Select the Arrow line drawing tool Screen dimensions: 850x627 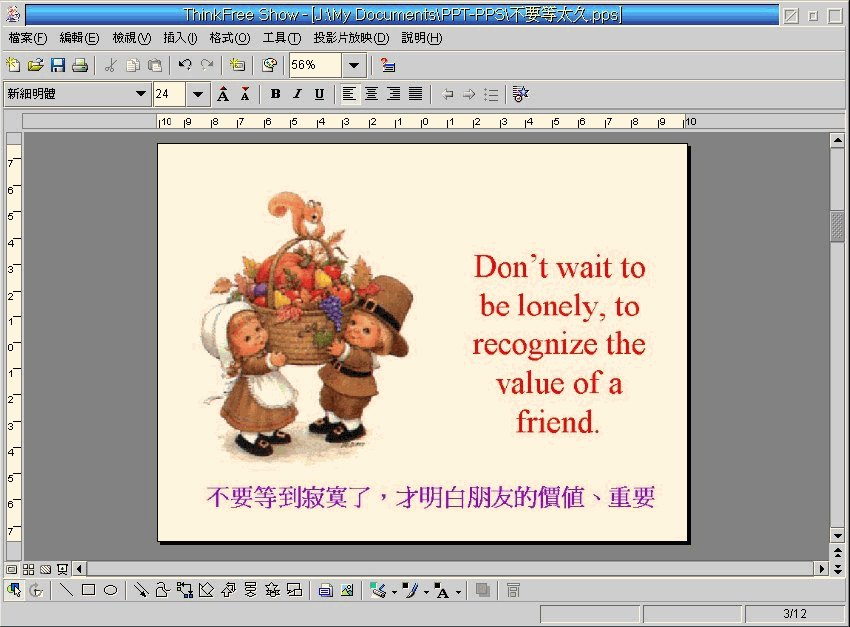(140, 590)
